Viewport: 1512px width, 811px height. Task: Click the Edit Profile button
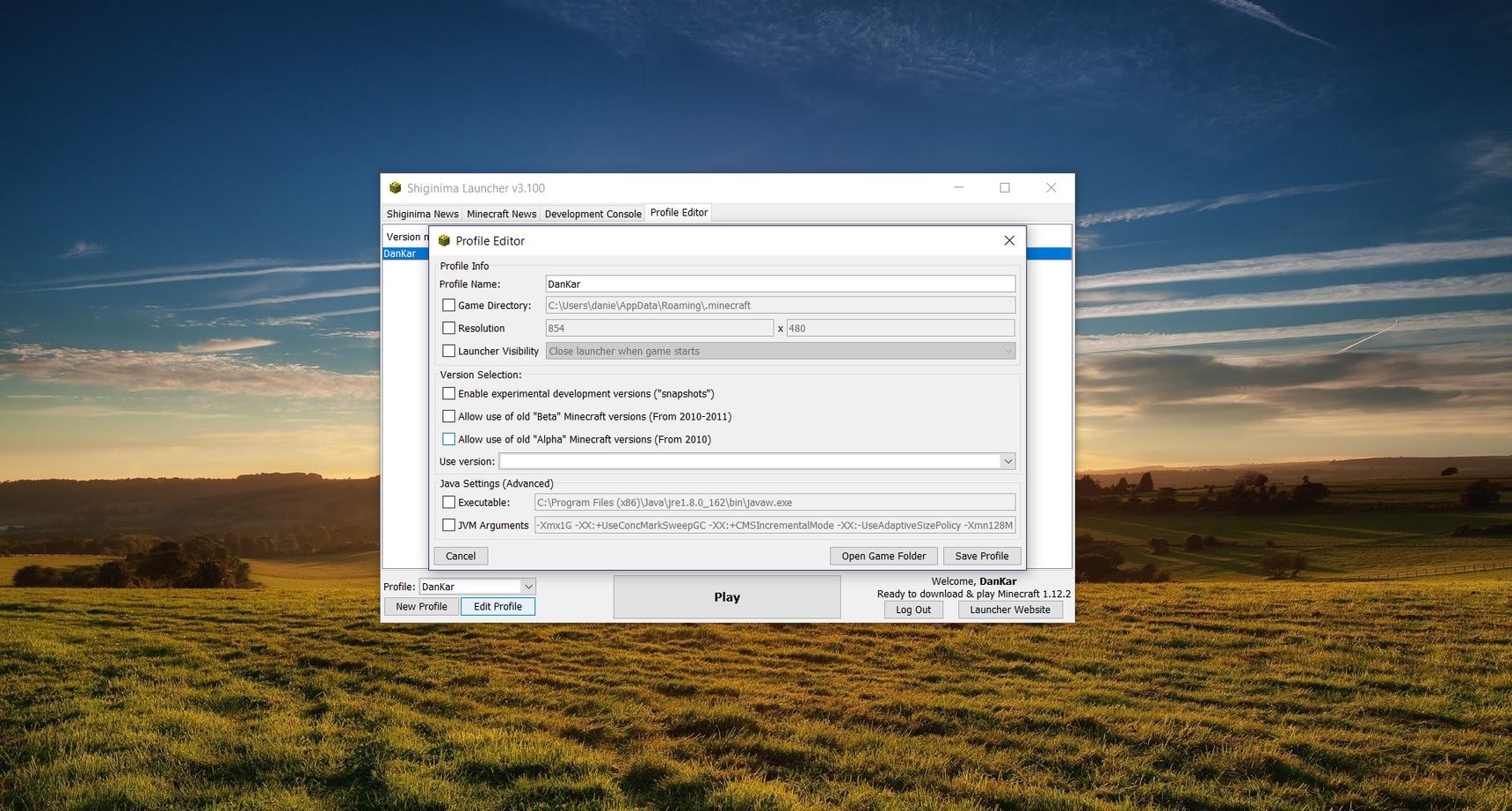[498, 606]
